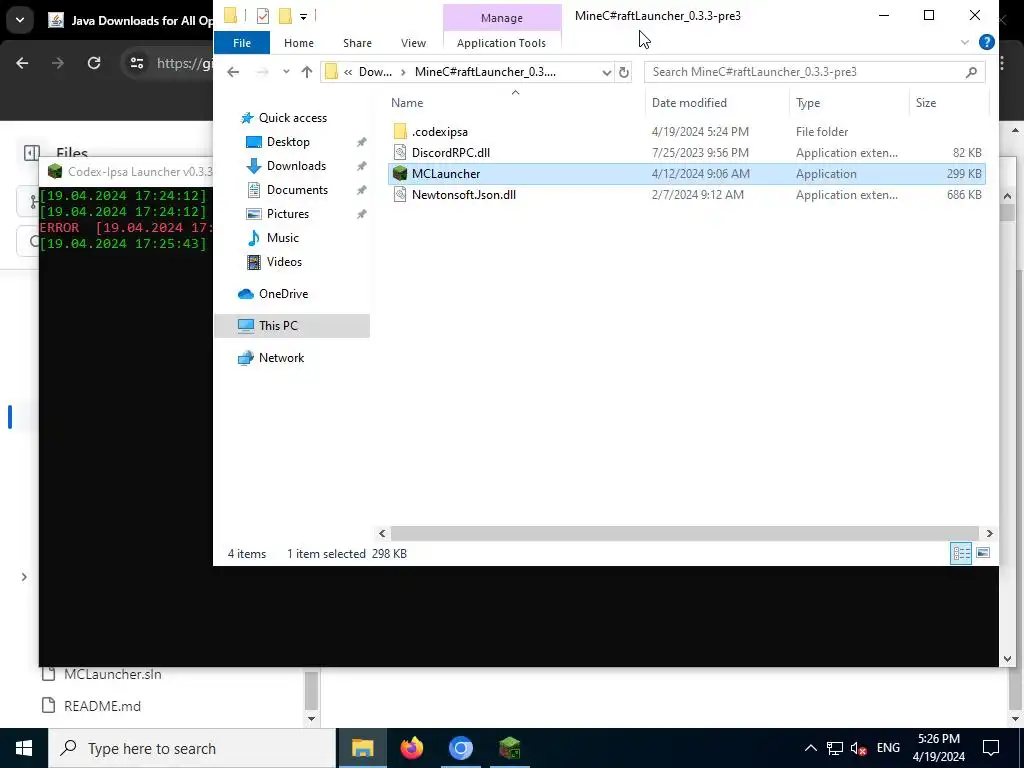
Task: Open Explorer help question mark icon
Action: 986,42
